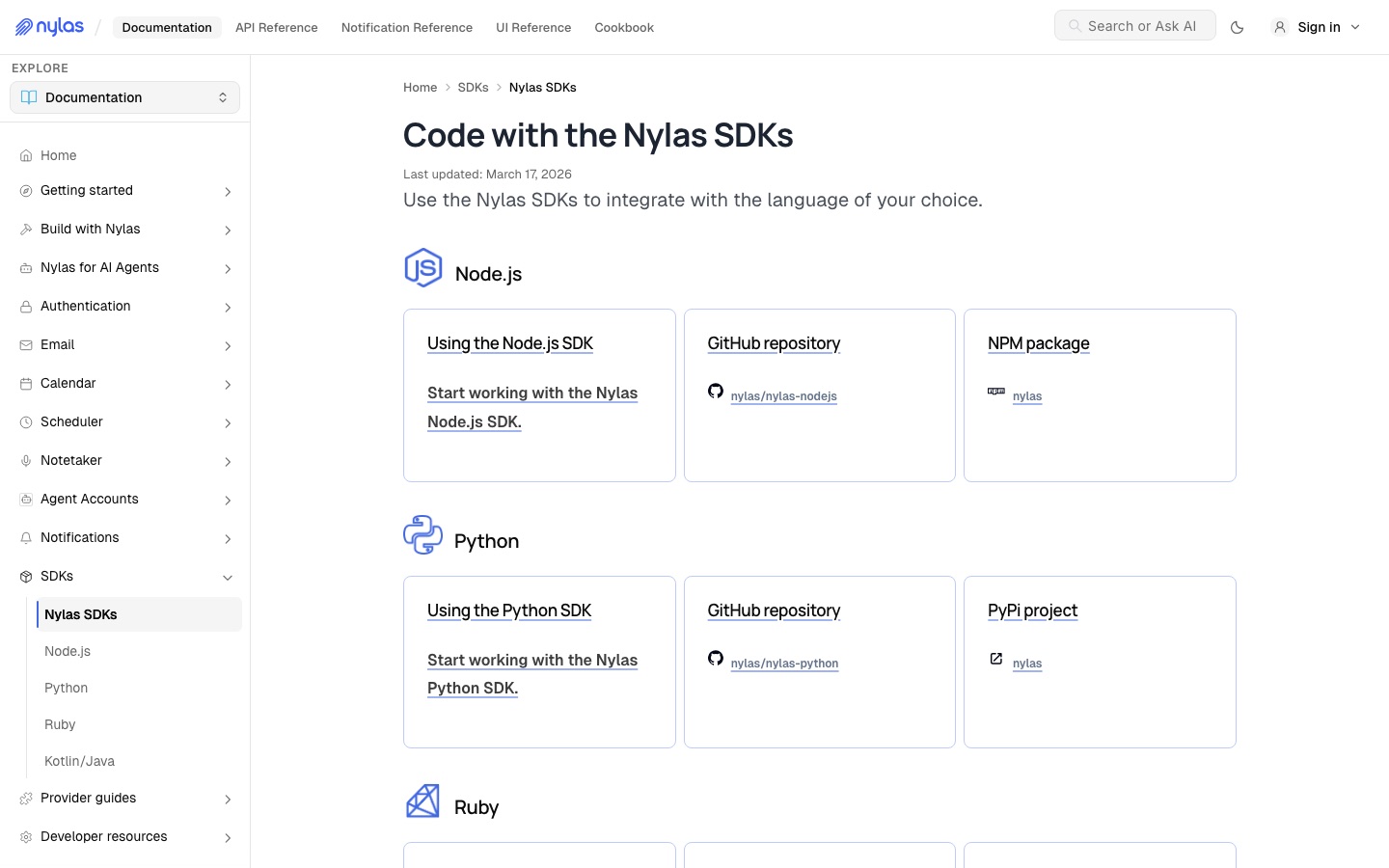The image size is (1389, 868).
Task: Open the Sign in dropdown arrow
Action: pyautogui.click(x=1355, y=27)
